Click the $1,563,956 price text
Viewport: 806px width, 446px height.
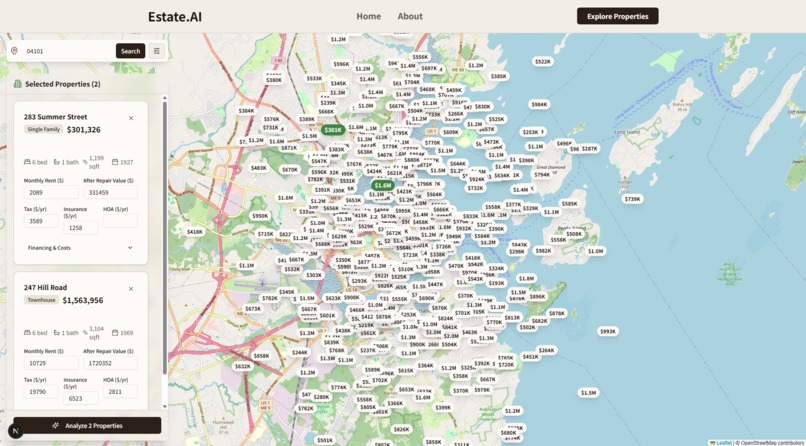(x=83, y=300)
